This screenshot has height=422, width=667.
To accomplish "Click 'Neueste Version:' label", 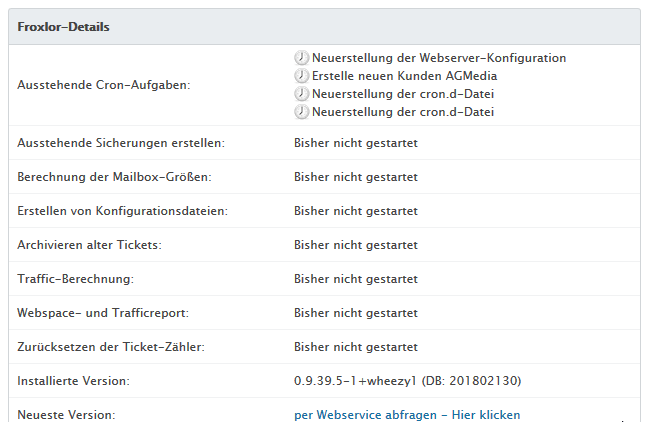I will pos(66,415).
